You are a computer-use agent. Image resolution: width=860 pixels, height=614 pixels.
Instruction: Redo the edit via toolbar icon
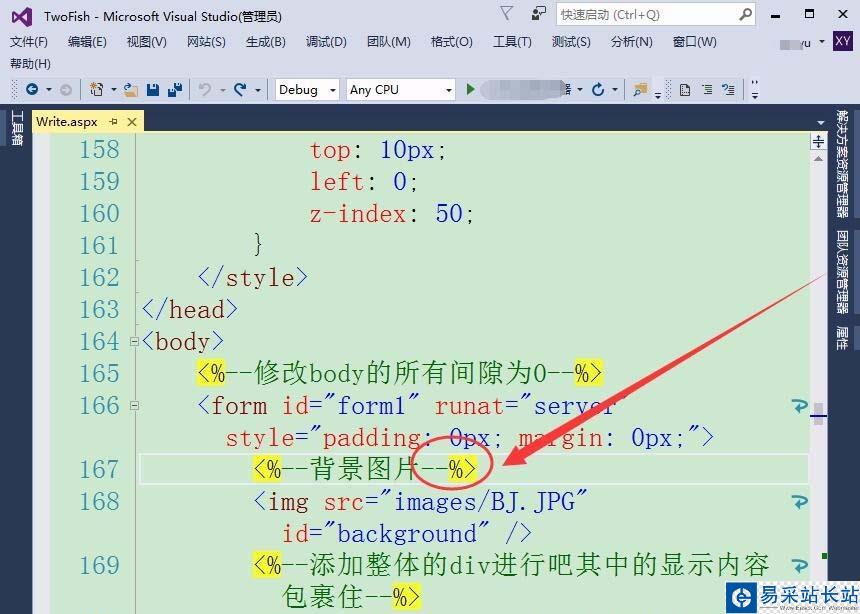click(240, 89)
